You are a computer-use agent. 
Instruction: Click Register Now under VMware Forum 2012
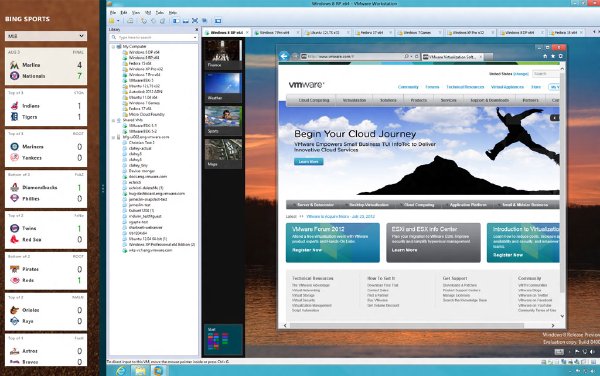[307, 250]
